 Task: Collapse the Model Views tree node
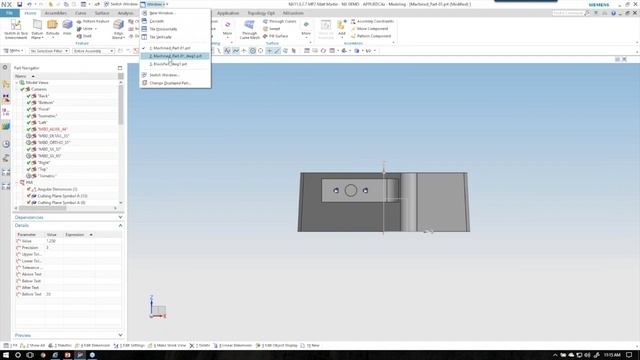pyautogui.click(x=17, y=83)
